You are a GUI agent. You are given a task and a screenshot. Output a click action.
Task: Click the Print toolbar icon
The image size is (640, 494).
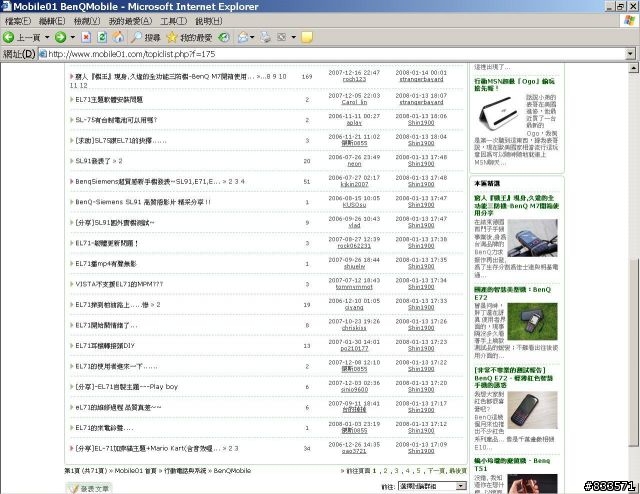click(266, 38)
